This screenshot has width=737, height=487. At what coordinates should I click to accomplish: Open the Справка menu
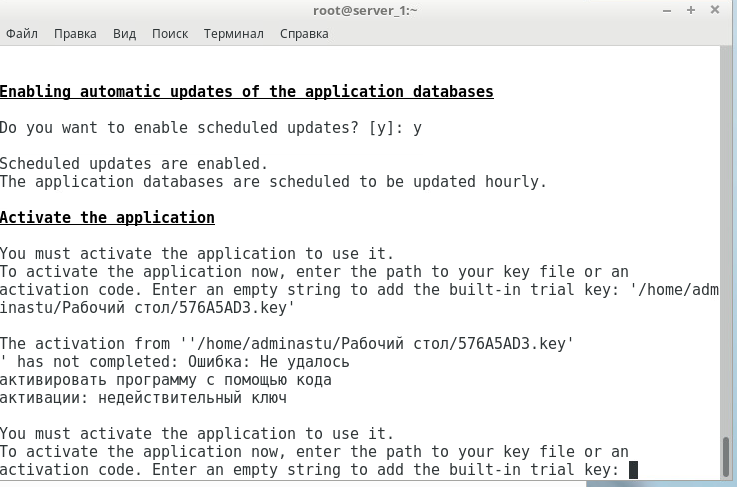[304, 33]
